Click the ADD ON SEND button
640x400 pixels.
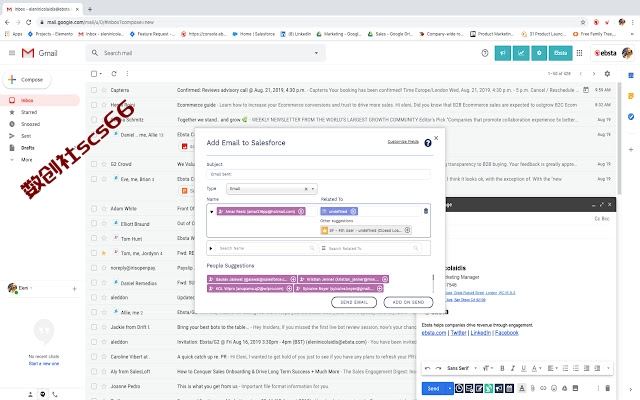point(408,302)
